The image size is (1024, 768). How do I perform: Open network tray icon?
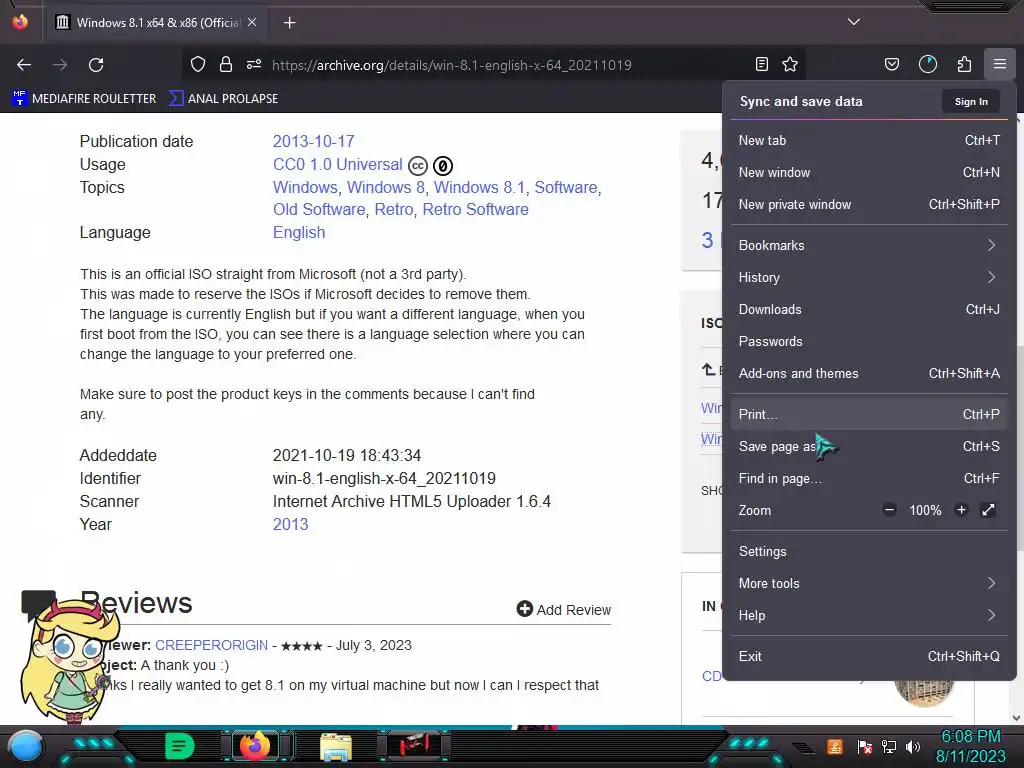(x=889, y=746)
